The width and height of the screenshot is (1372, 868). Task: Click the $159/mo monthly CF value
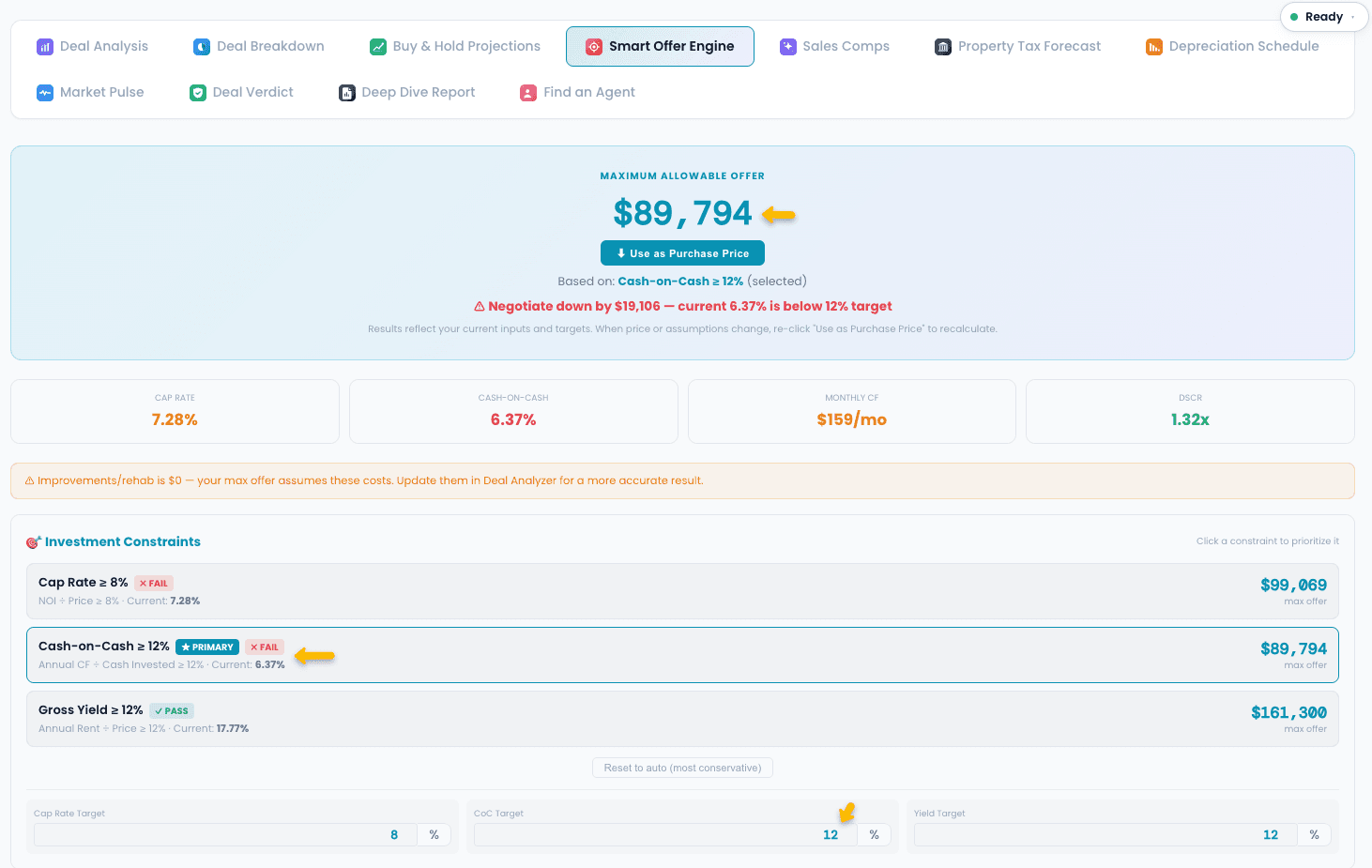[x=852, y=419]
